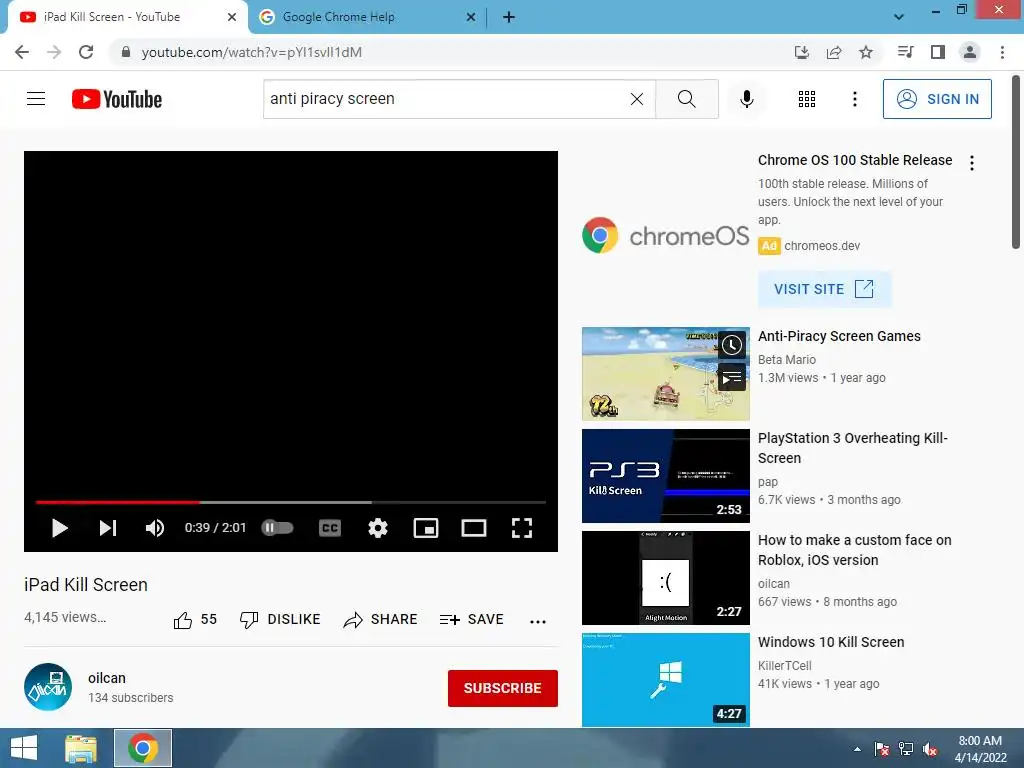Open Chrome three-dot menu
This screenshot has height=768, width=1024.
[1002, 52]
